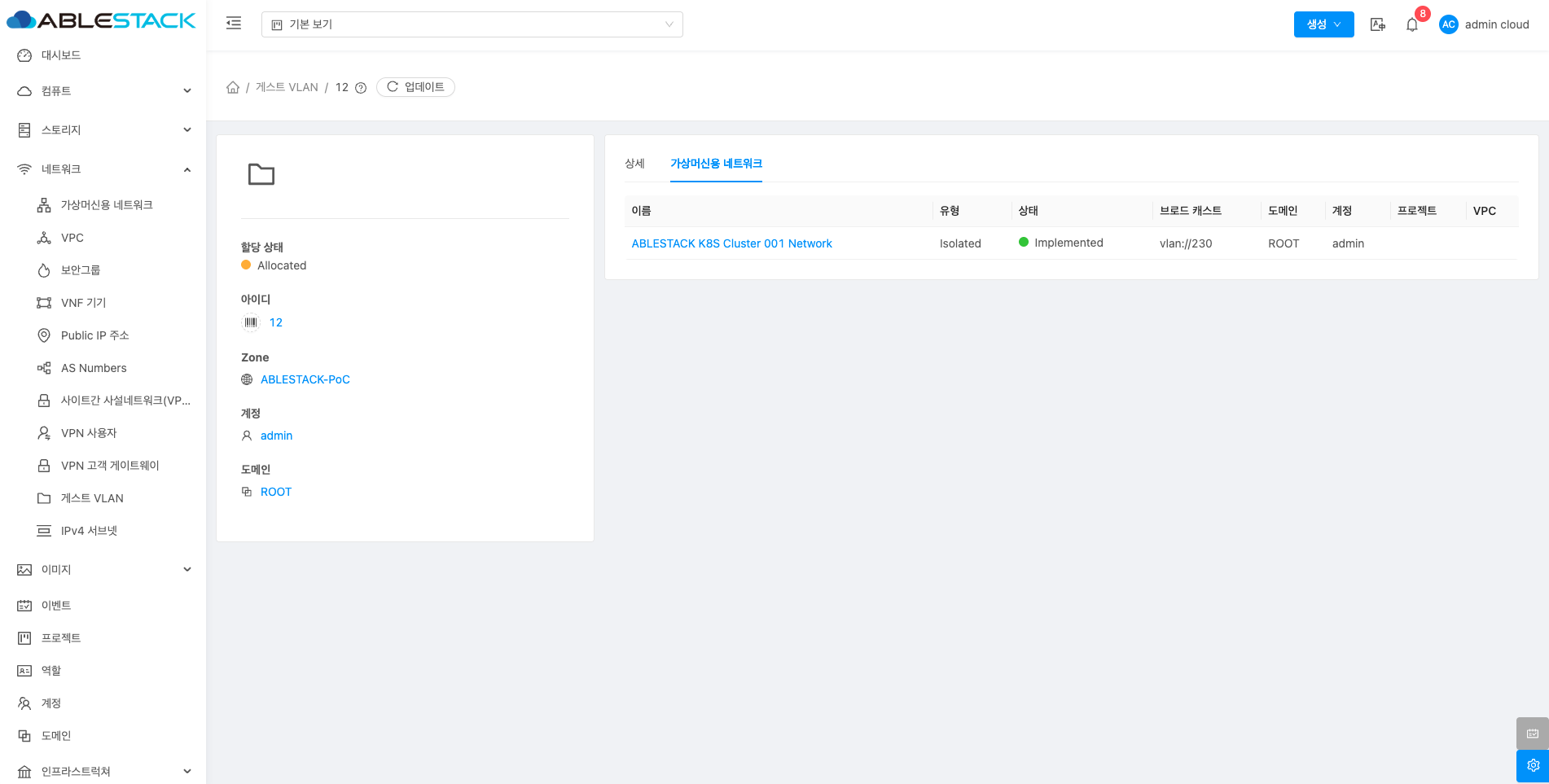Select the 가상머신용 네트워크 tab

tap(716, 164)
